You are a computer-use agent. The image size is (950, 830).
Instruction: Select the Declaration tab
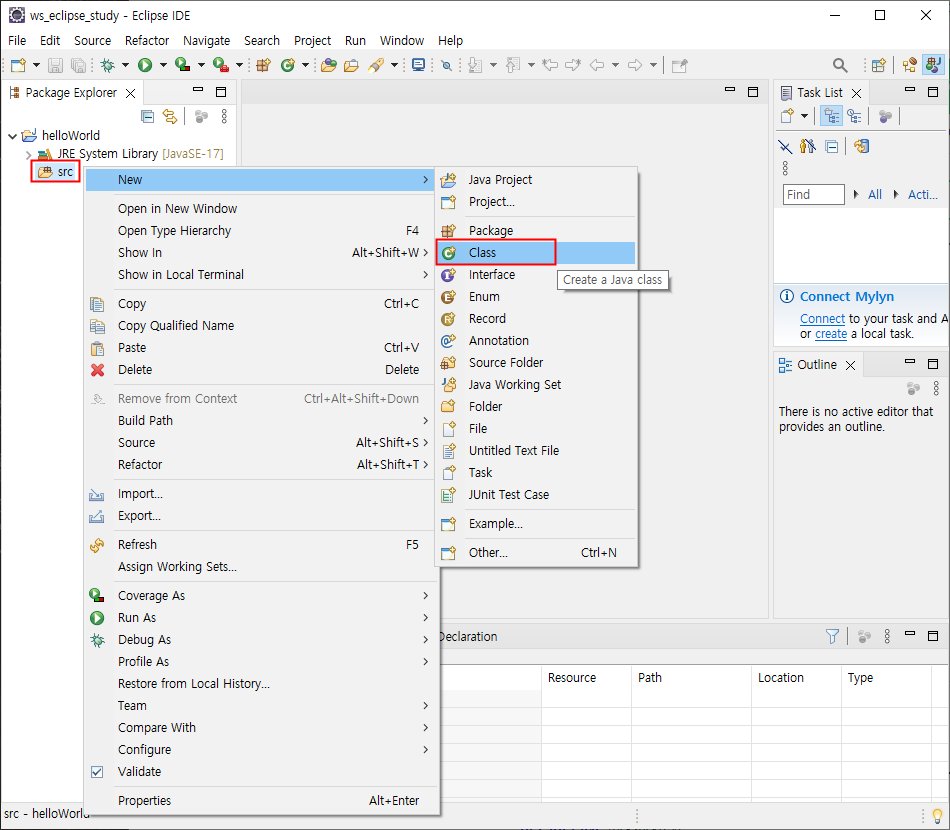[467, 637]
